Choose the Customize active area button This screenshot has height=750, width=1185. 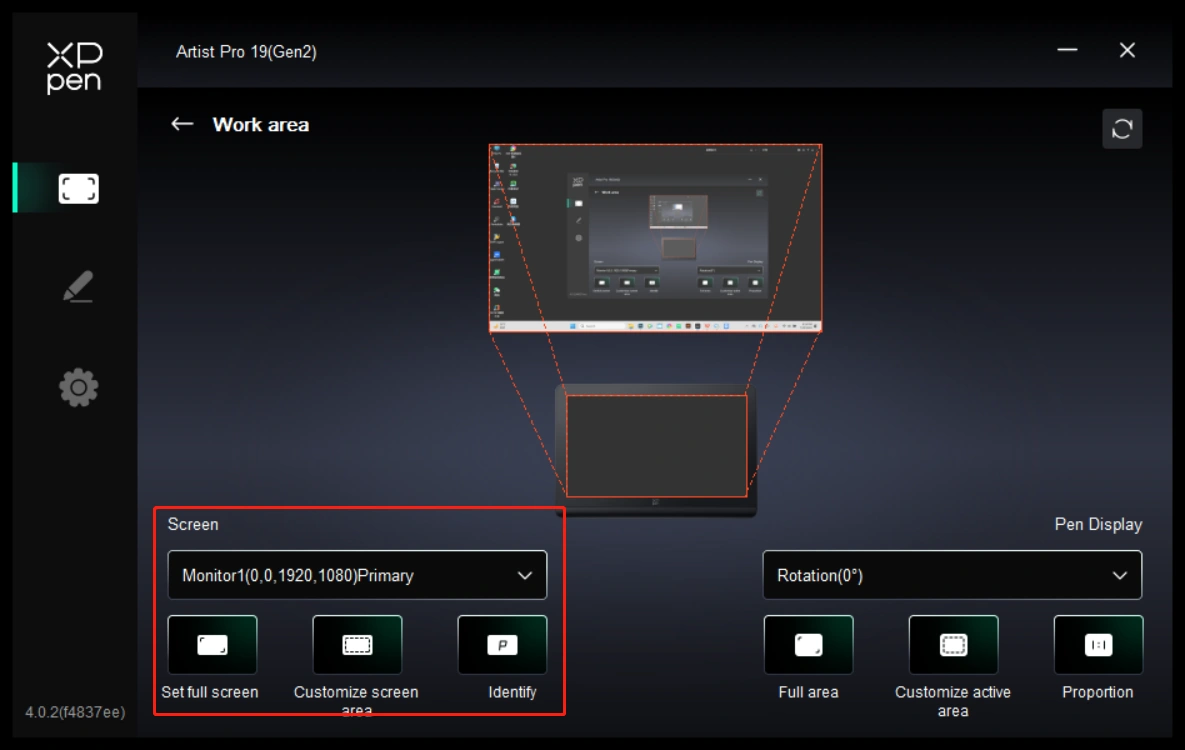tap(953, 645)
